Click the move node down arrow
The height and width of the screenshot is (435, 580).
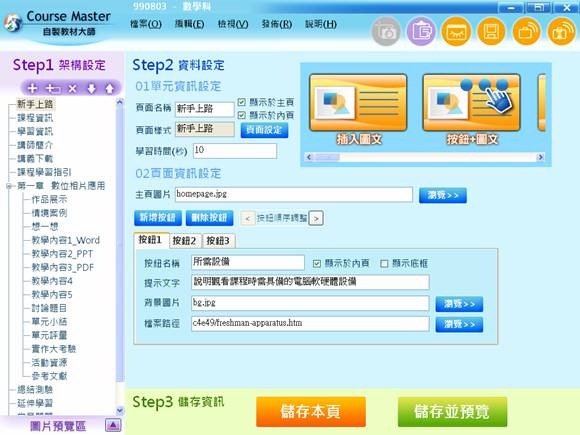(x=91, y=88)
